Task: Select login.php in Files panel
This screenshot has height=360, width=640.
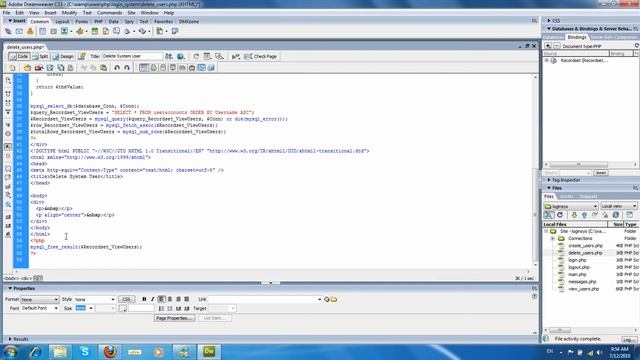Action: [x=577, y=260]
